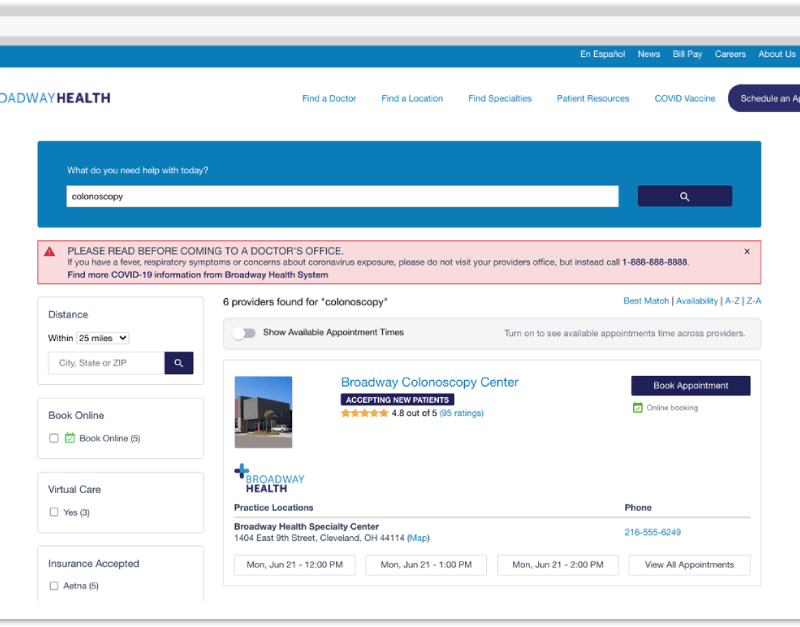Screen dimensions: 800x627
Task: Click View All Appointments button
Action: (689, 565)
